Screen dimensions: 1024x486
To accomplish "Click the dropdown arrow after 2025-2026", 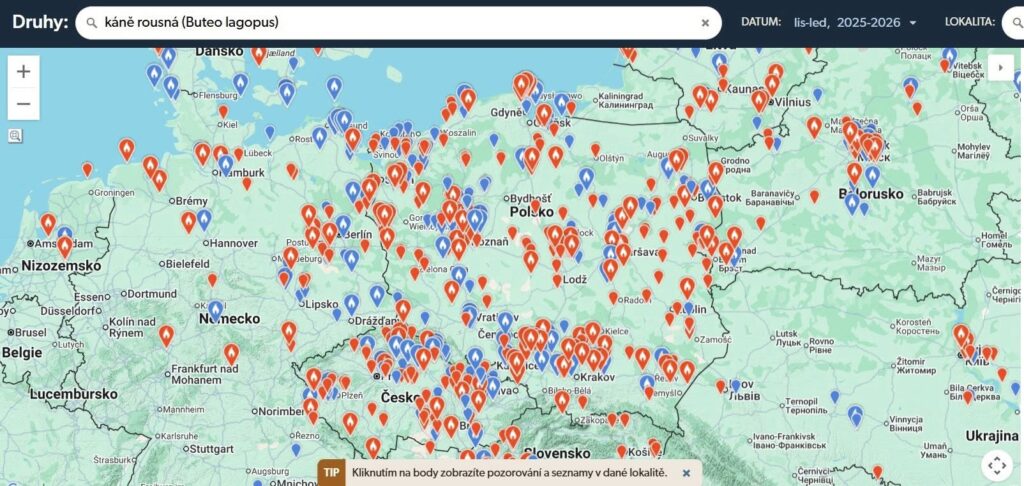I will 912,23.
